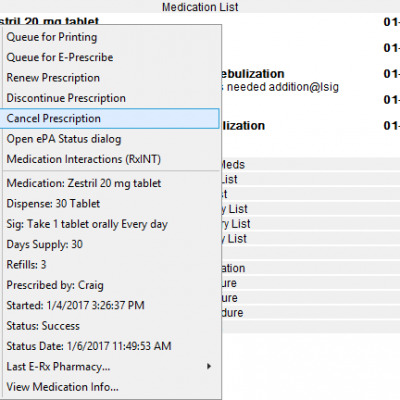Open ePA Status dialog

point(110,139)
